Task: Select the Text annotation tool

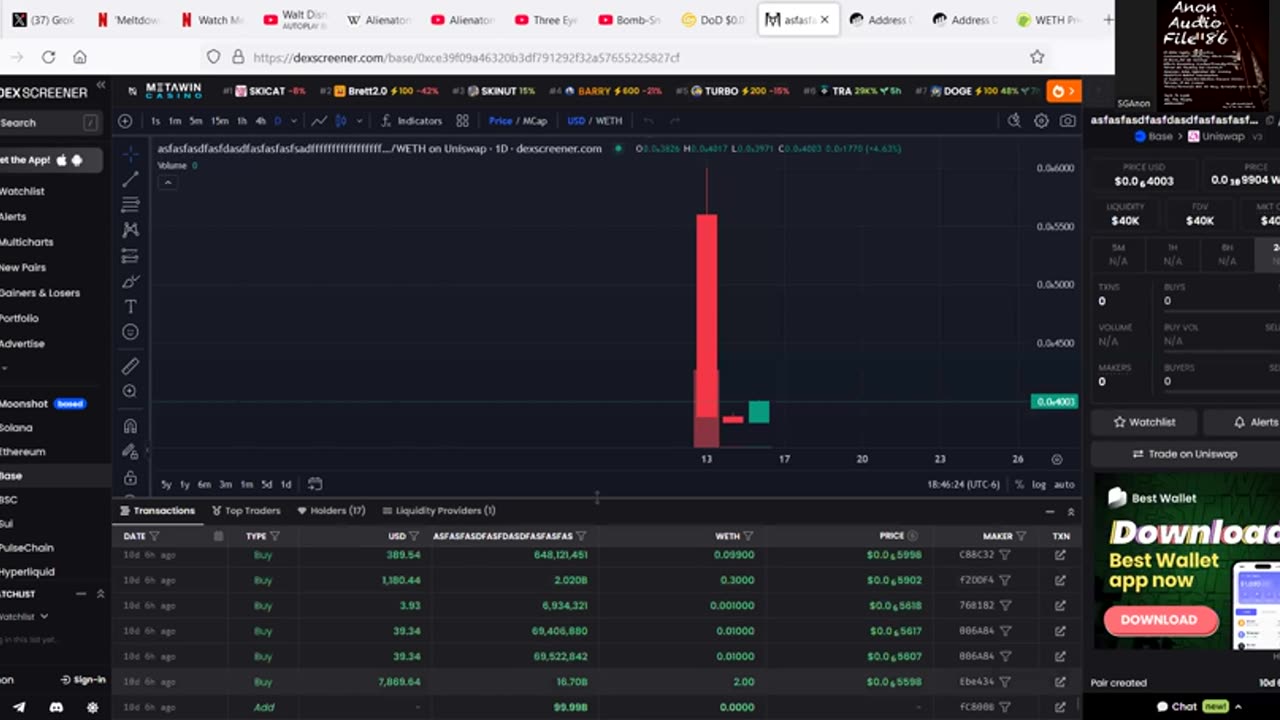Action: (x=130, y=306)
